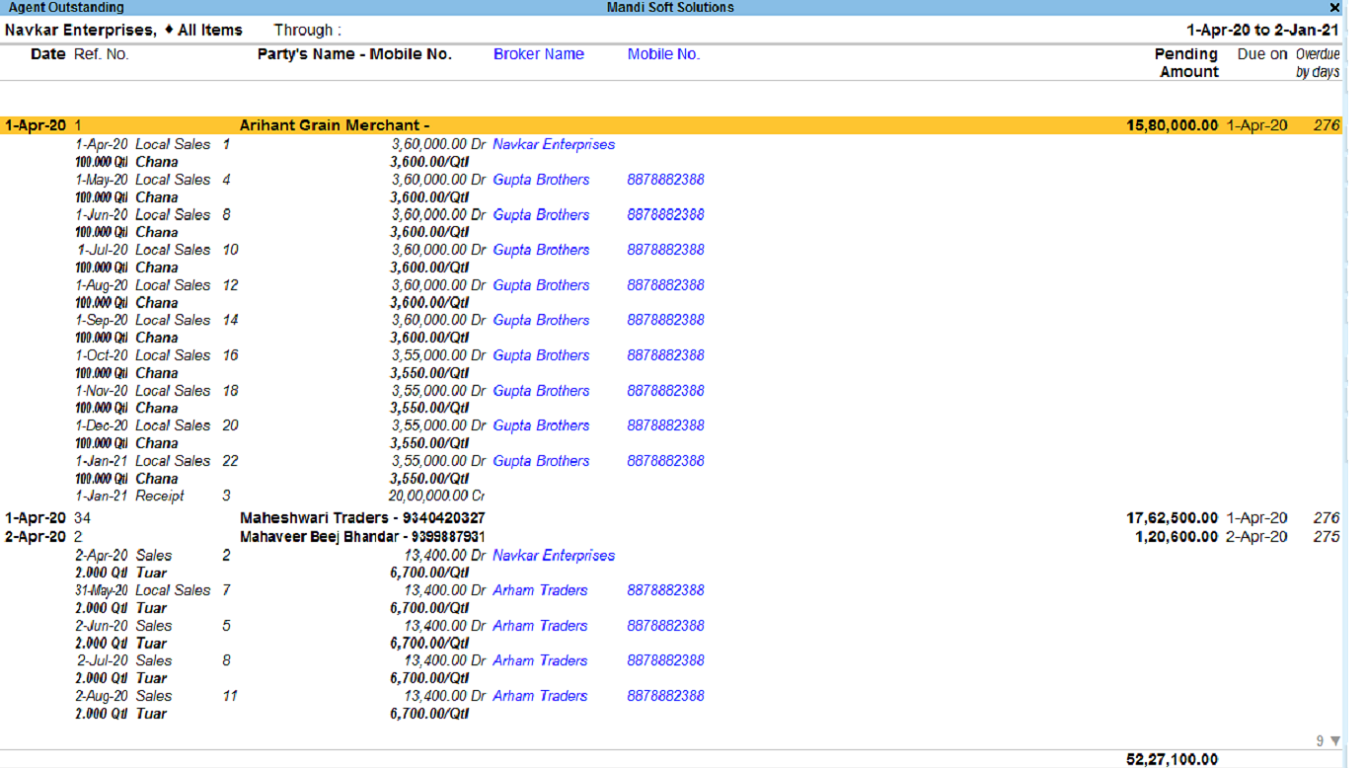Select the highlighted Arihant Grain Merchant row
This screenshot has height=768, width=1366.
click(334, 126)
